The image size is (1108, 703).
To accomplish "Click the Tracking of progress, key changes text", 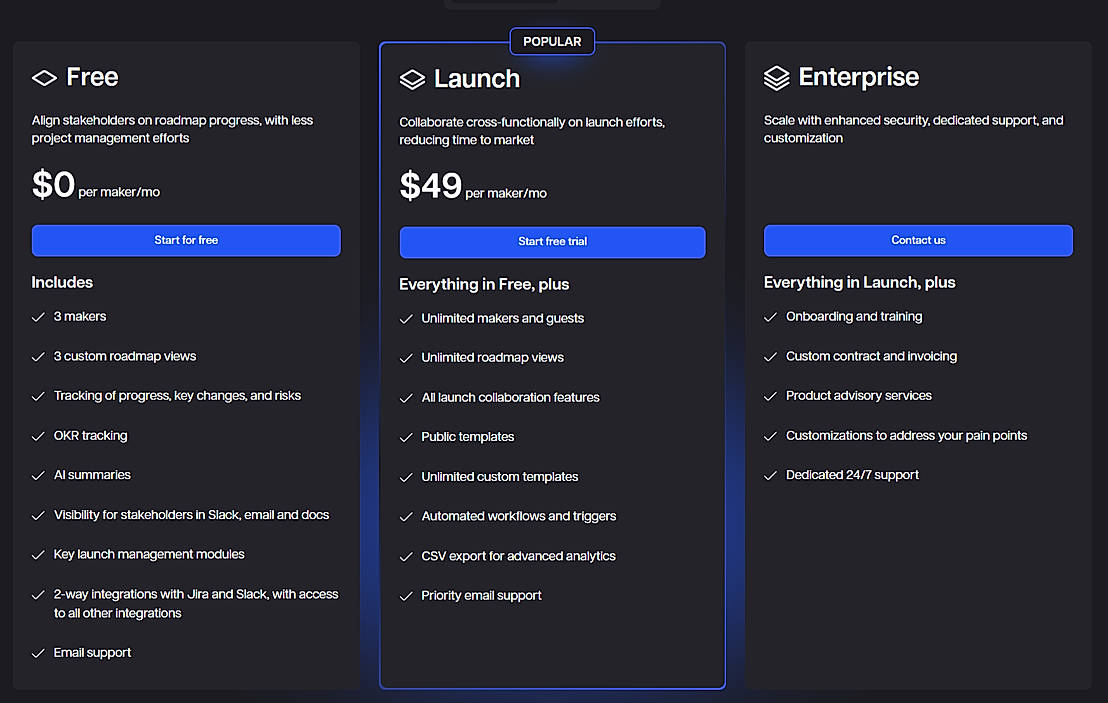I will click(177, 396).
